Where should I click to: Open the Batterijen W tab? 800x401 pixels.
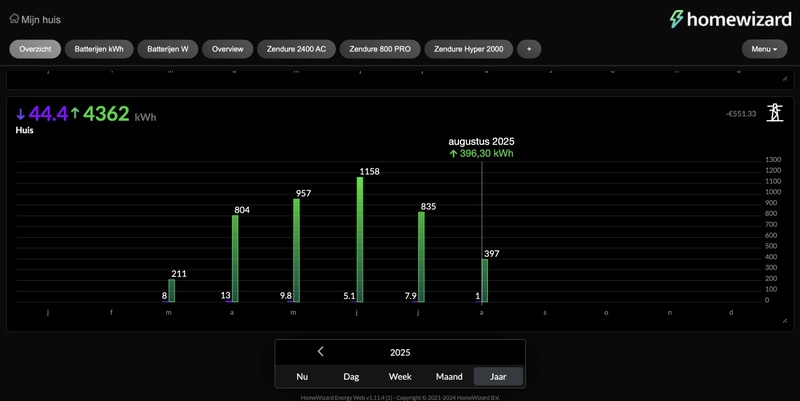[x=168, y=49]
